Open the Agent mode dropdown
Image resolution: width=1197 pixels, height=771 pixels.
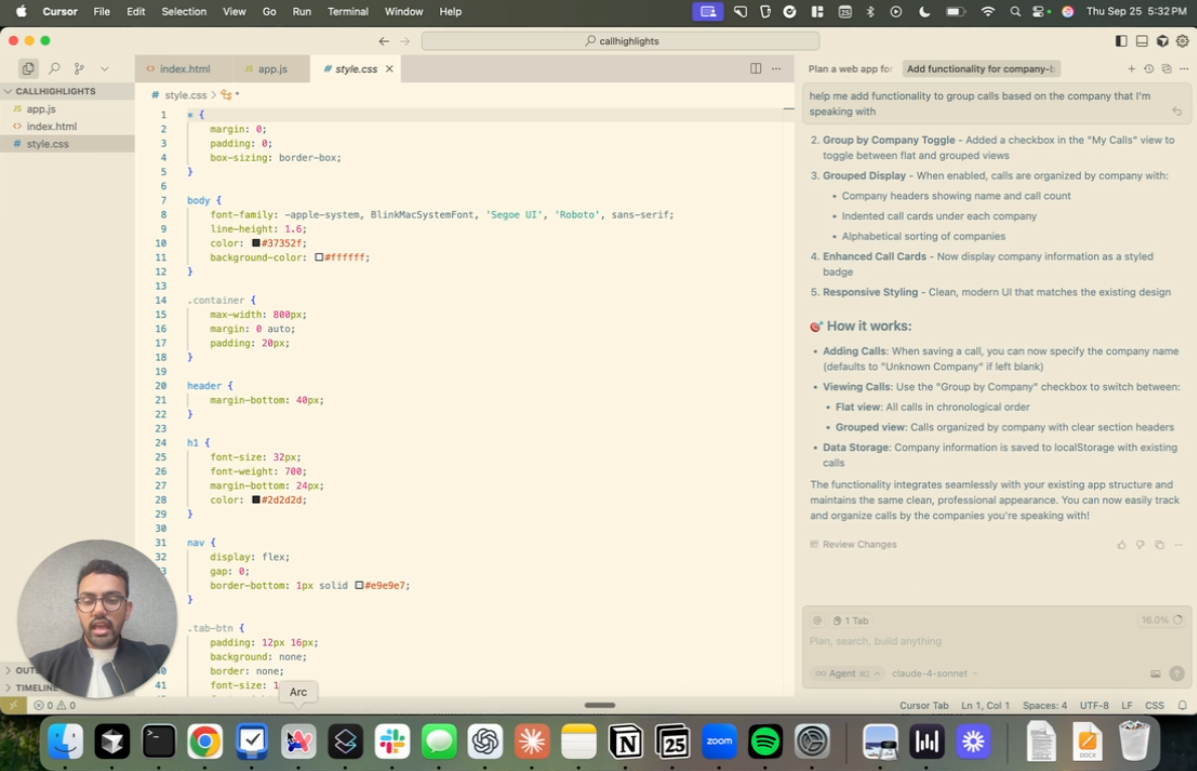847,674
